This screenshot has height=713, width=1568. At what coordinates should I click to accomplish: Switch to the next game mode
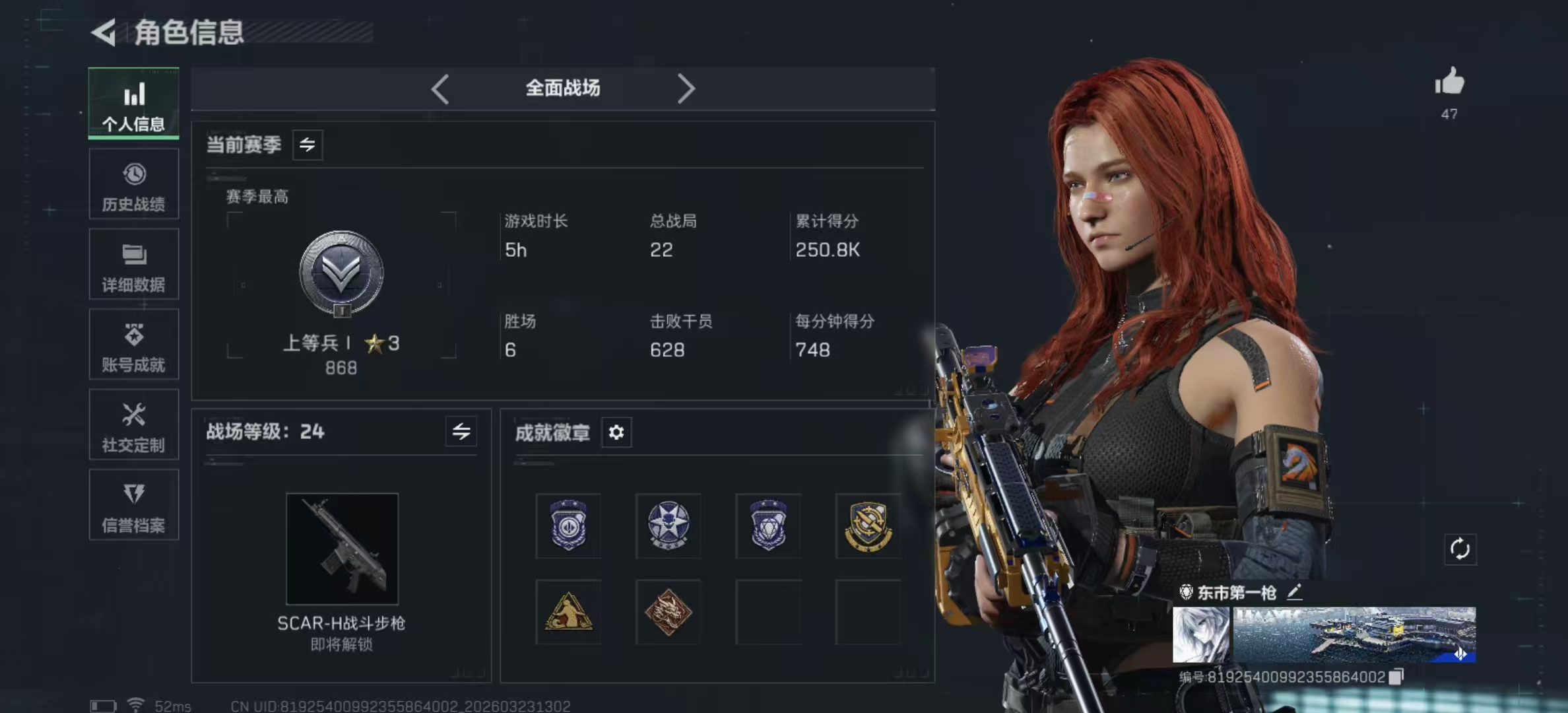pyautogui.click(x=686, y=88)
